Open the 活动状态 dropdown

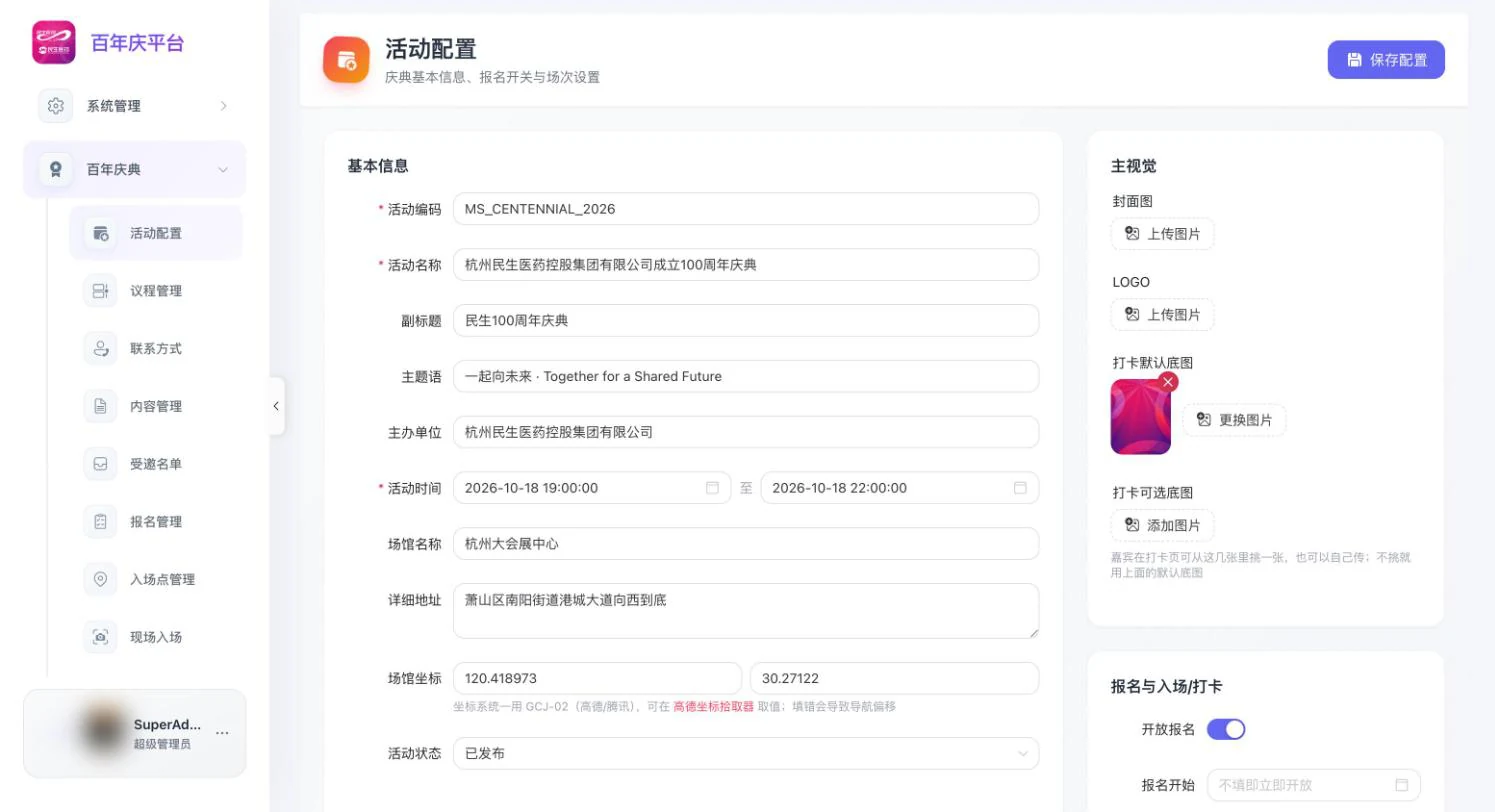click(746, 753)
